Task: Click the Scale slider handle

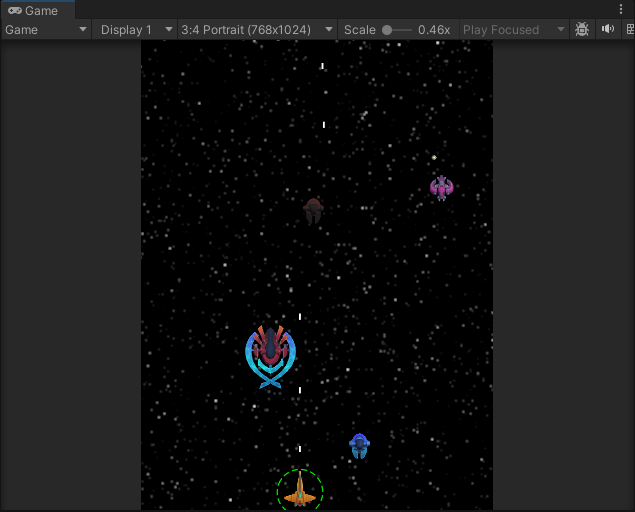Action: 387,30
